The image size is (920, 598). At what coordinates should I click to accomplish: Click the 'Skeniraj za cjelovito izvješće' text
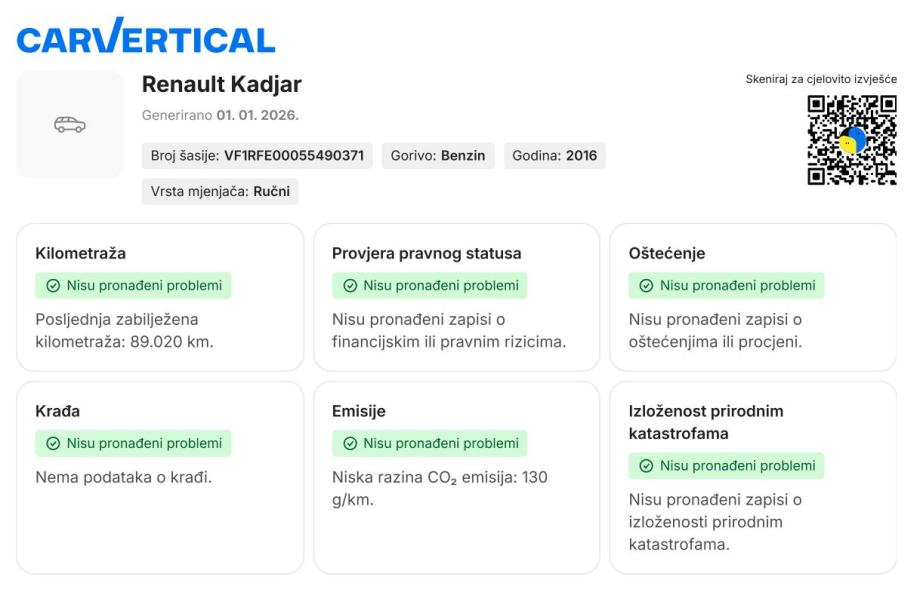(821, 79)
